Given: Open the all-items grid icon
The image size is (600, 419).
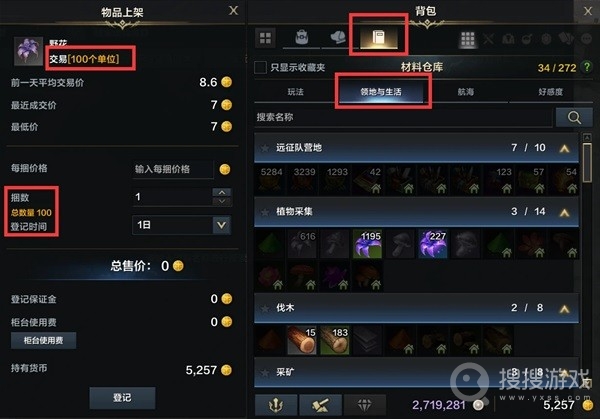Looking at the screenshot, I should tap(265, 37).
